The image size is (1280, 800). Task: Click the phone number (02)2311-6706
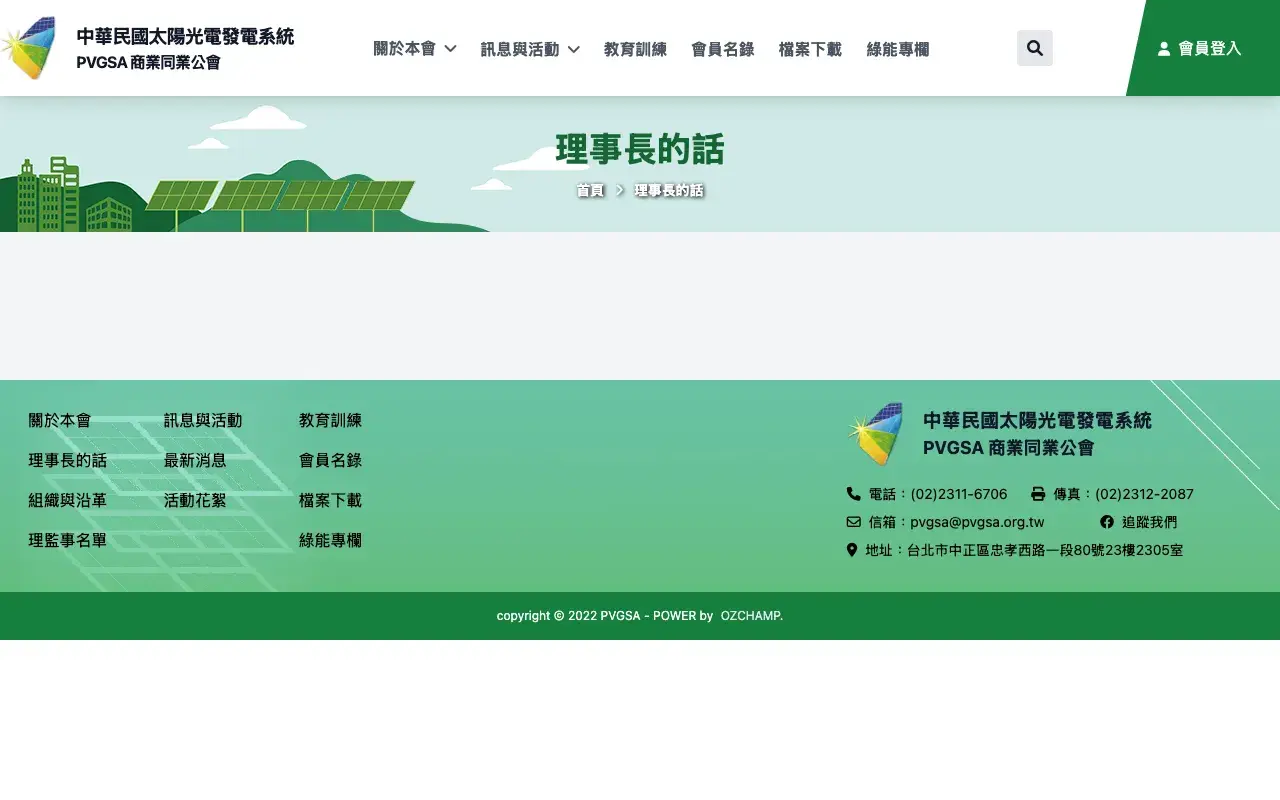[959, 494]
